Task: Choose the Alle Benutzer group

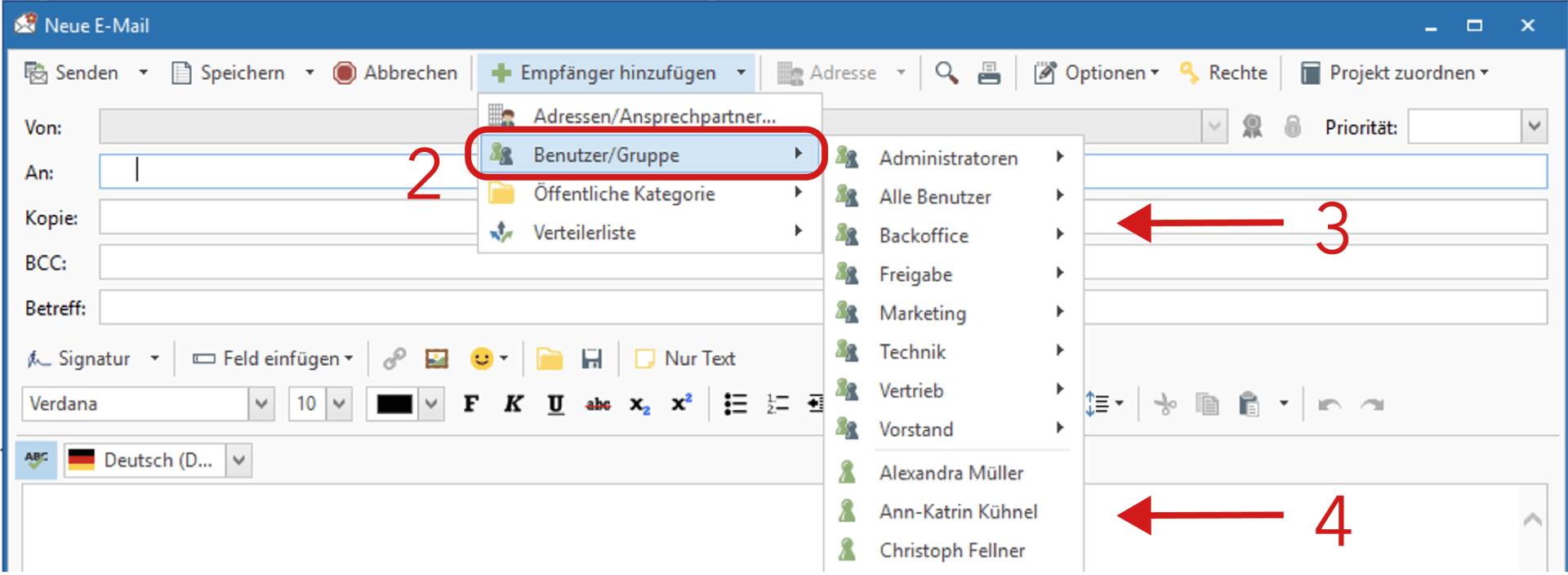Action: tap(953, 197)
